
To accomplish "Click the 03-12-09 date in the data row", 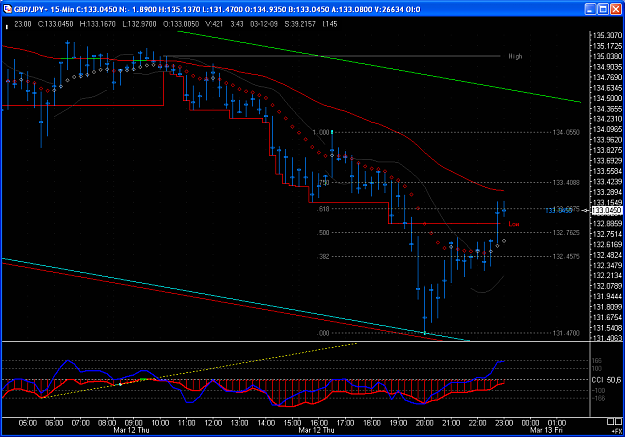I will [x=264, y=24].
